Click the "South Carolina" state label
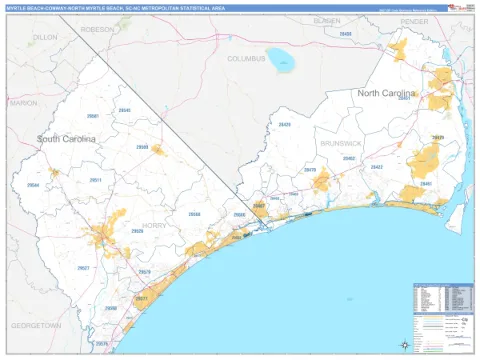Image resolution: width=480 pixels, height=360 pixels. 66,139
